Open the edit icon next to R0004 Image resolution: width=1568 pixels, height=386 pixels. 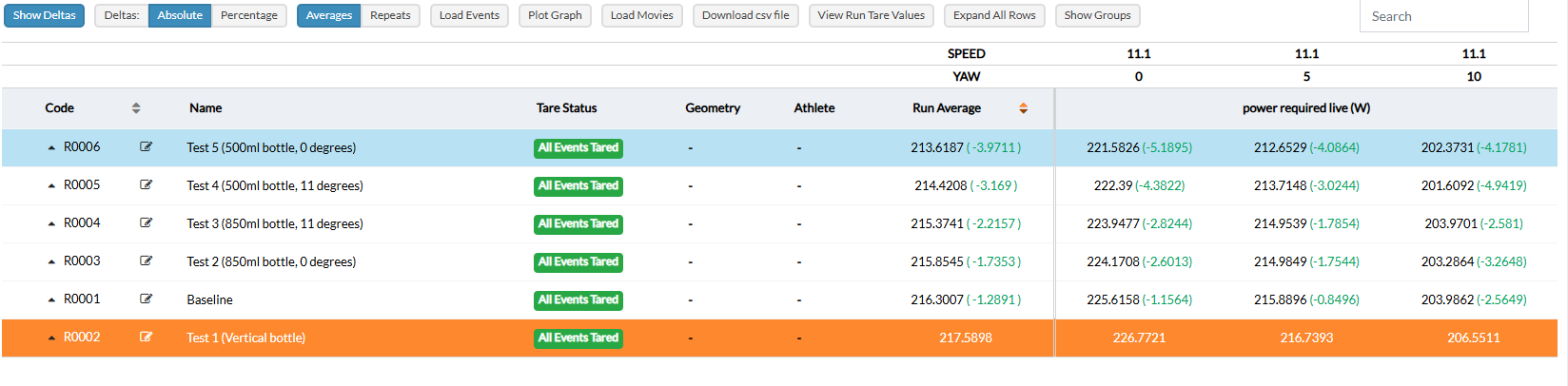146,222
